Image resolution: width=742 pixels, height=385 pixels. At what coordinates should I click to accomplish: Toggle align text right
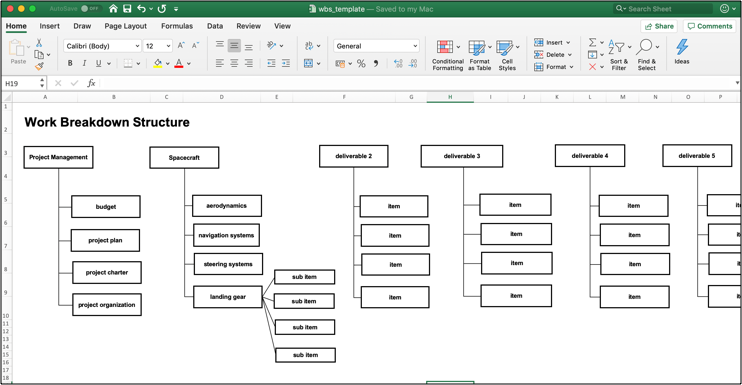coord(249,63)
